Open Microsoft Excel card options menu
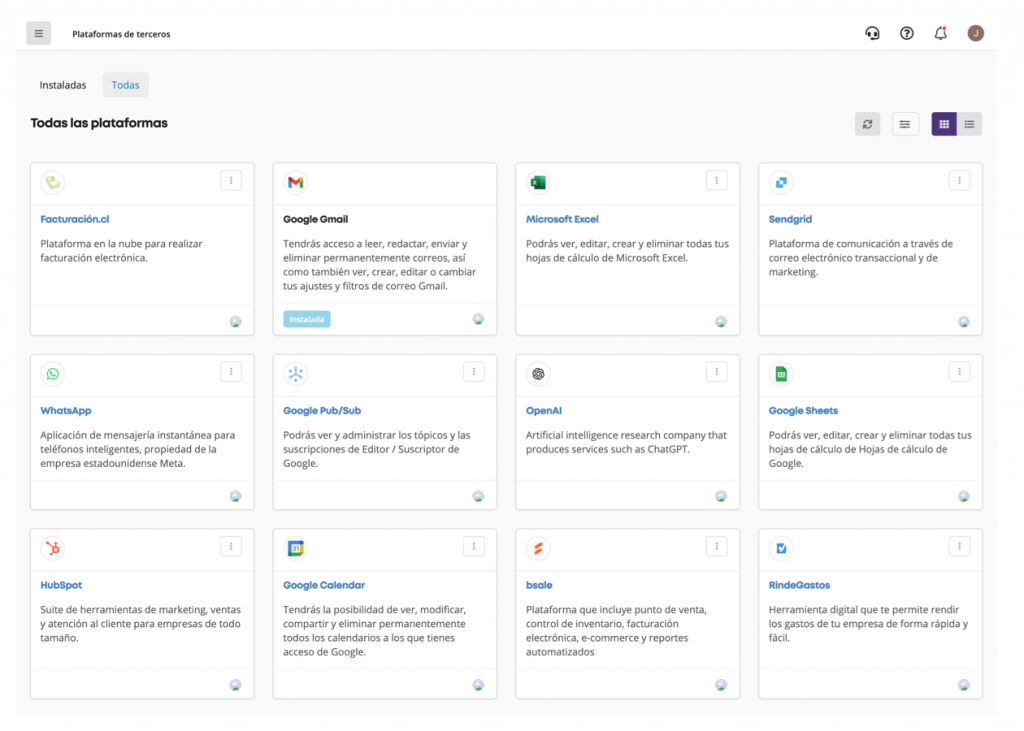Image resolution: width=1024 pixels, height=731 pixels. (716, 180)
